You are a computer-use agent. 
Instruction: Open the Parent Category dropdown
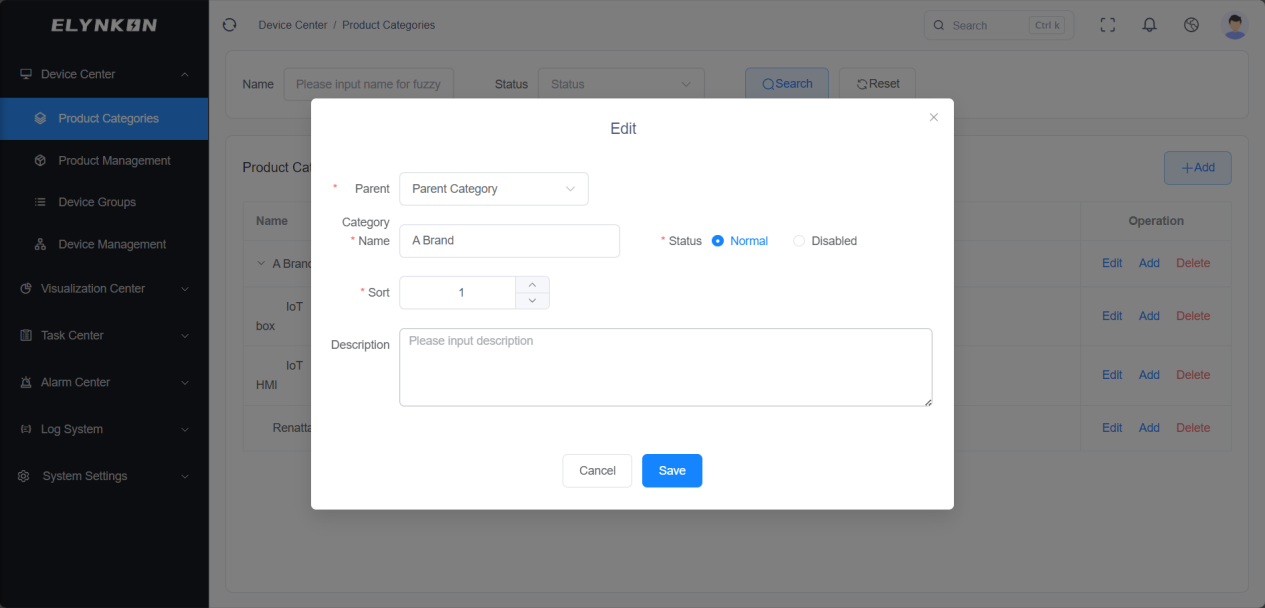click(x=494, y=189)
